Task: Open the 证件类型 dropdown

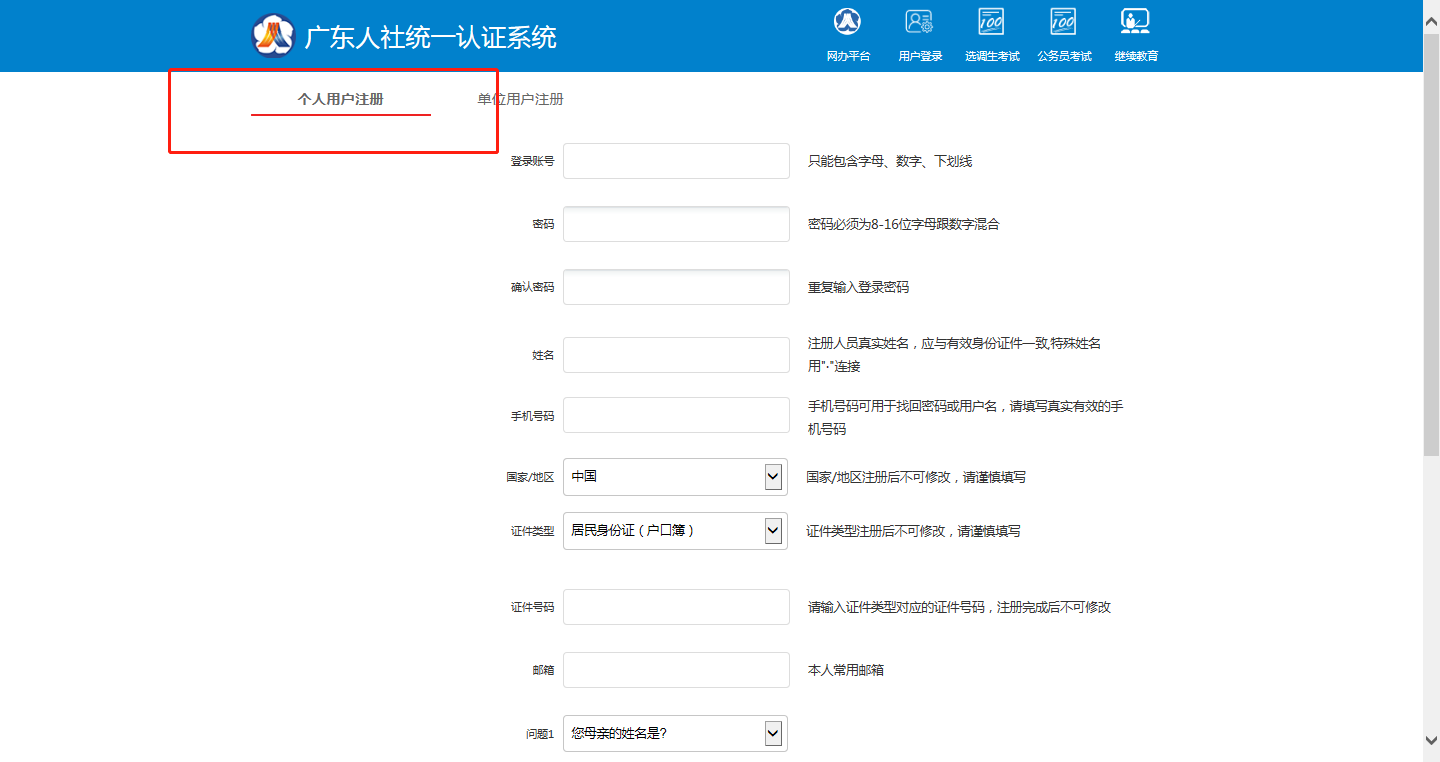Action: pyautogui.click(x=675, y=531)
